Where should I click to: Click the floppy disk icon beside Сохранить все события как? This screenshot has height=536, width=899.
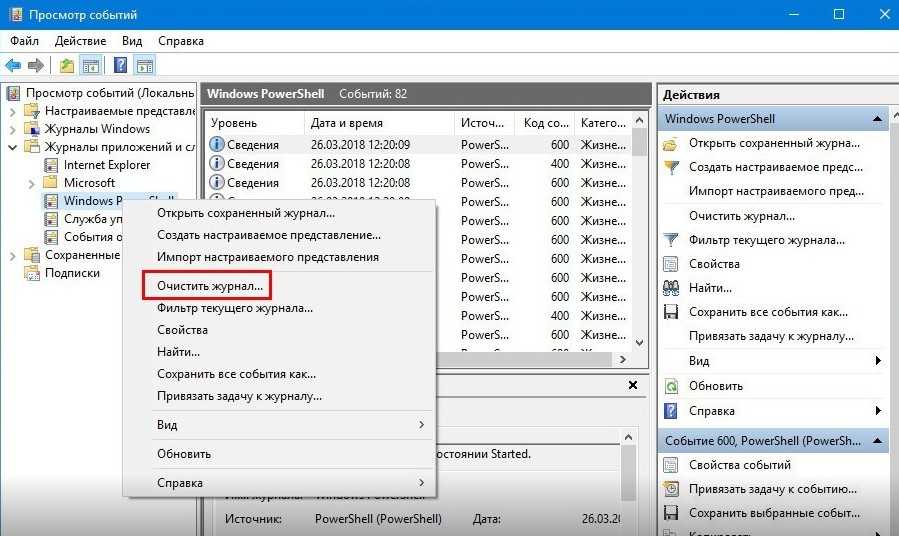pos(672,312)
